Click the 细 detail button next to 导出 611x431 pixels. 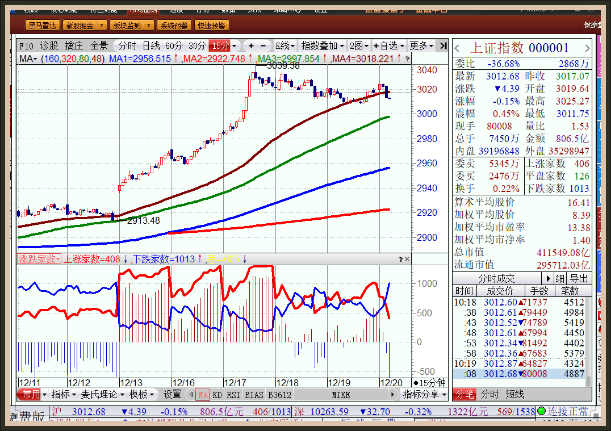click(560, 279)
